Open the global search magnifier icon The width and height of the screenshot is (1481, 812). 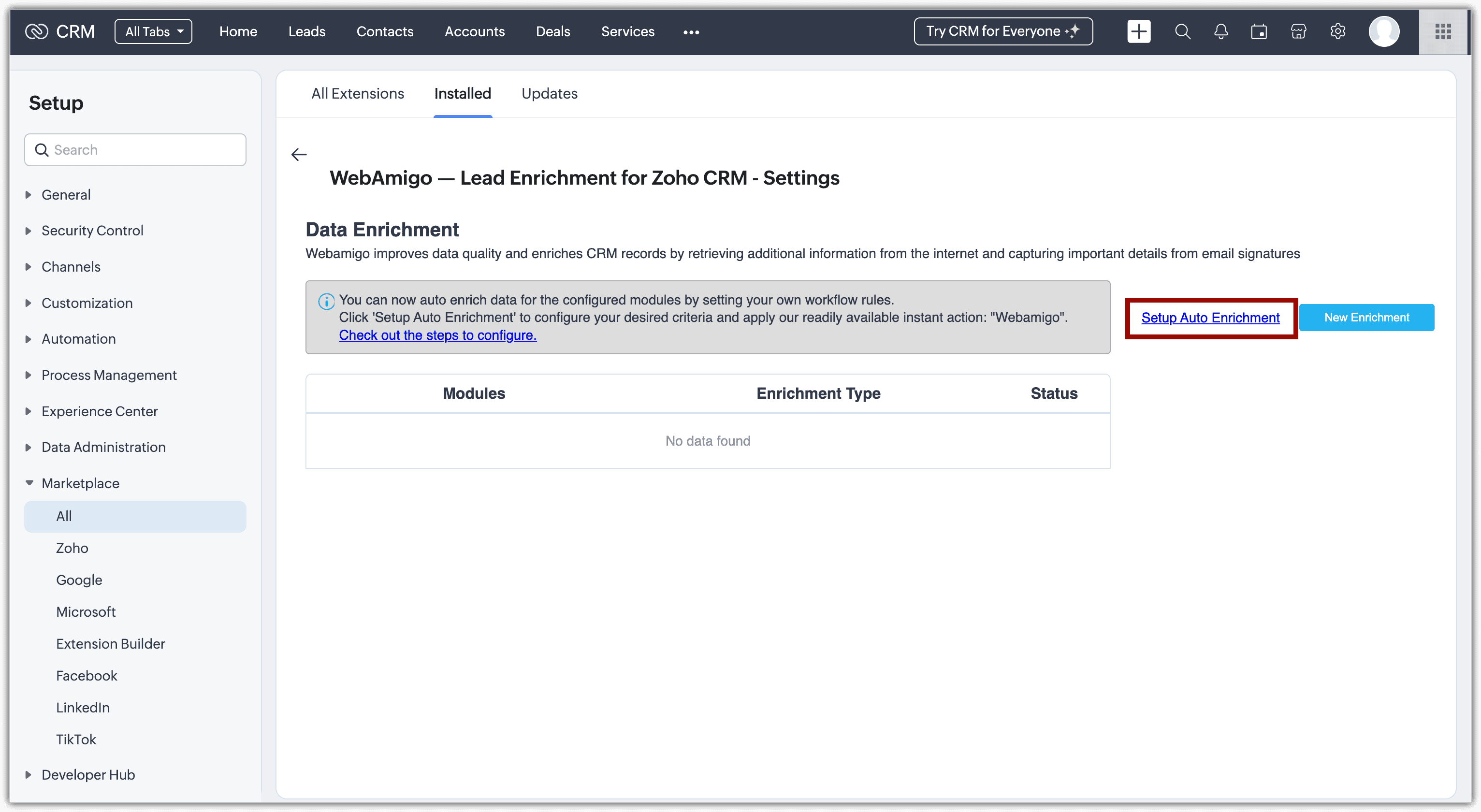pos(1182,31)
